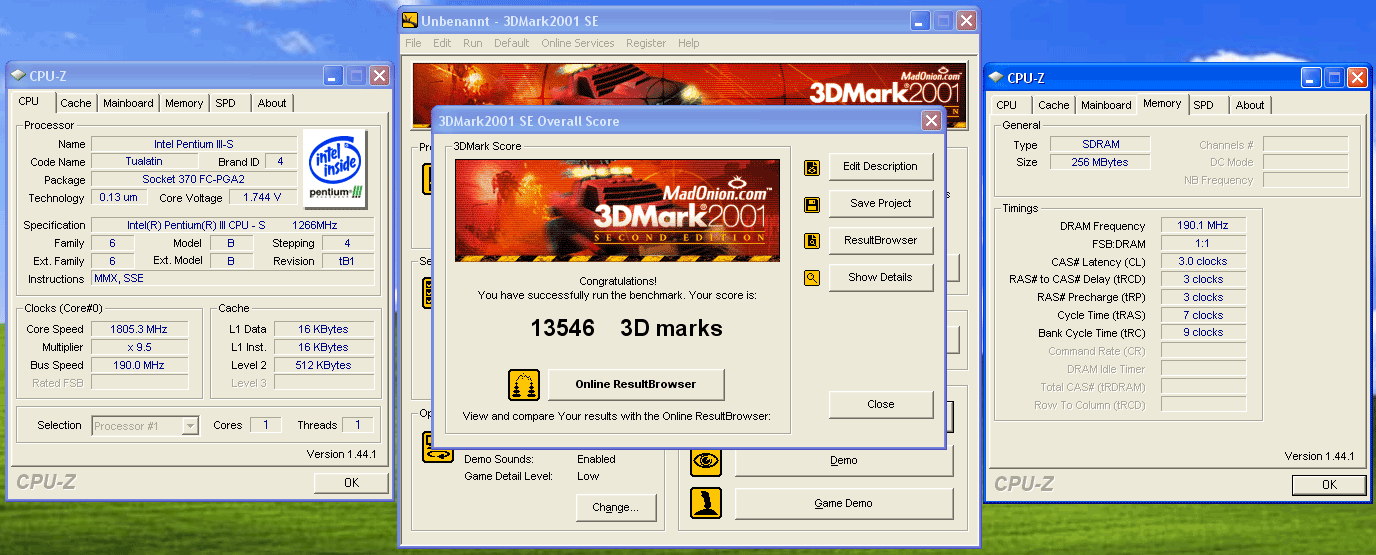Click OK in the left CPU-Z window
Viewport: 1376px width, 555px height.
[351, 483]
